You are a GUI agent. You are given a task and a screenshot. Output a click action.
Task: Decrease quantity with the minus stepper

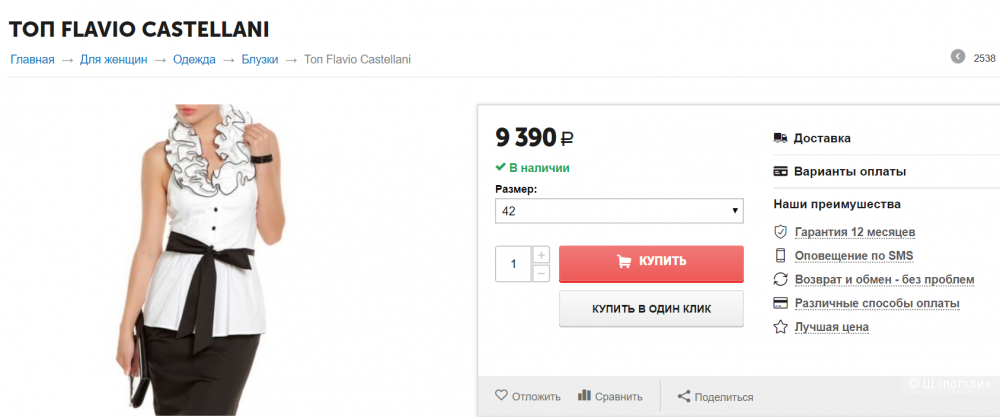(541, 274)
